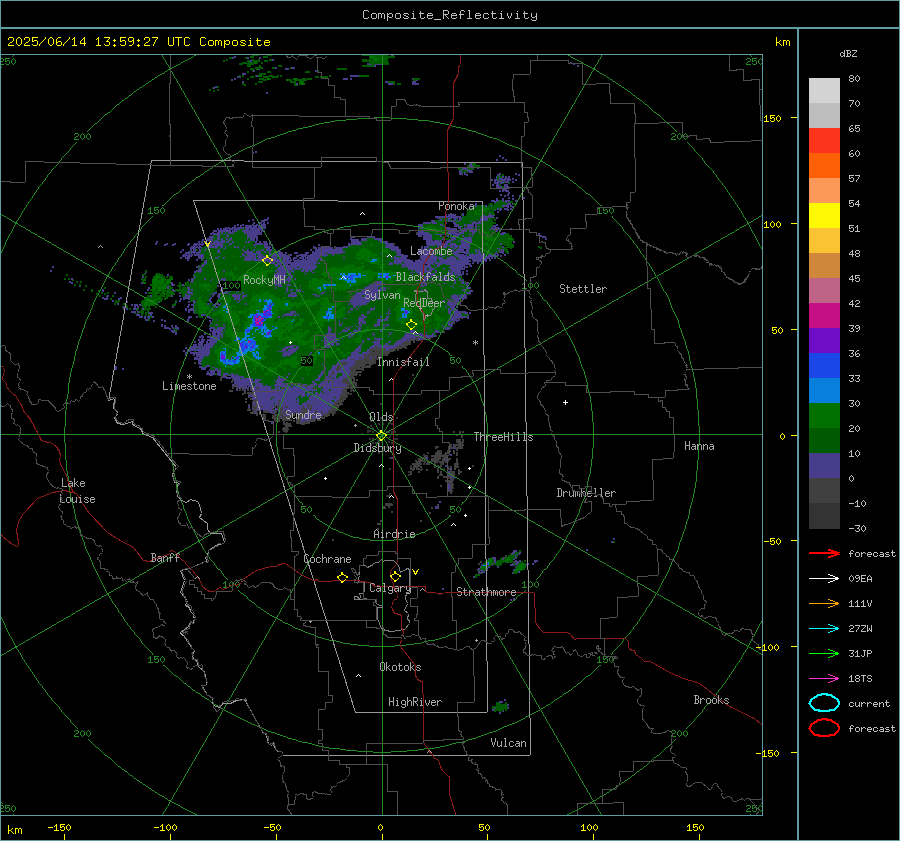
Task: Click the Airdrie label
Action: [x=394, y=534]
